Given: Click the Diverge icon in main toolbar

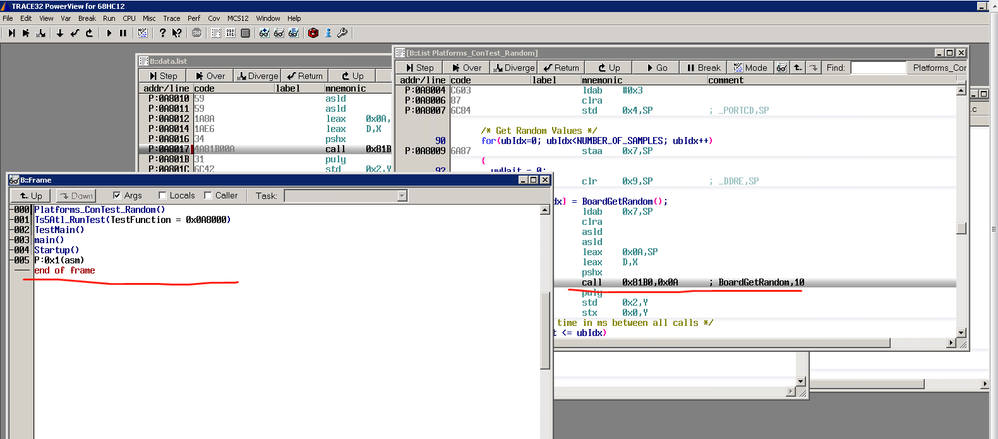Looking at the screenshot, I should [41, 33].
